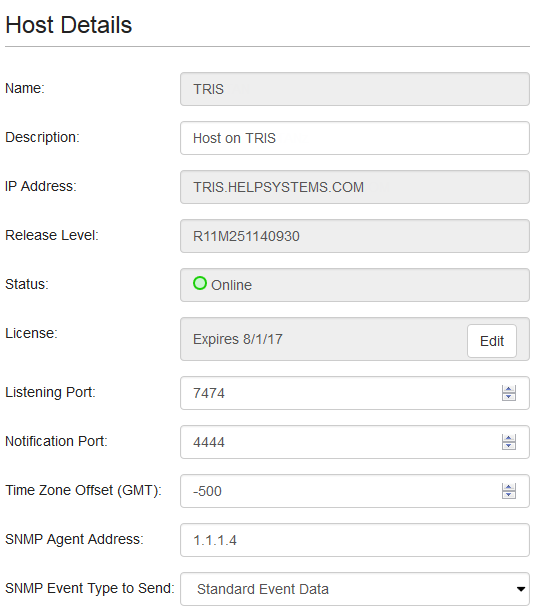Click the Release Level field R11M251140930
The width and height of the screenshot is (534, 610).
pos(355,236)
